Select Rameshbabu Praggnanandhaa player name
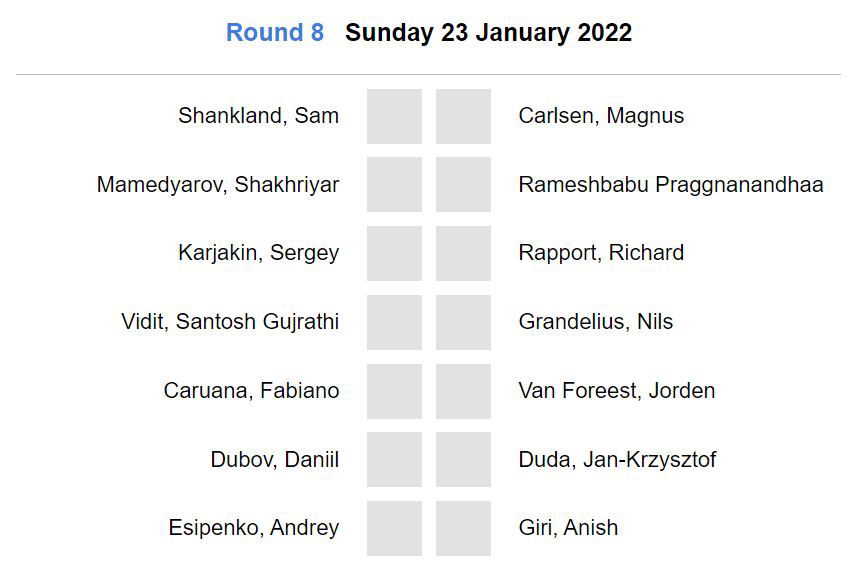847x563 pixels. click(670, 185)
